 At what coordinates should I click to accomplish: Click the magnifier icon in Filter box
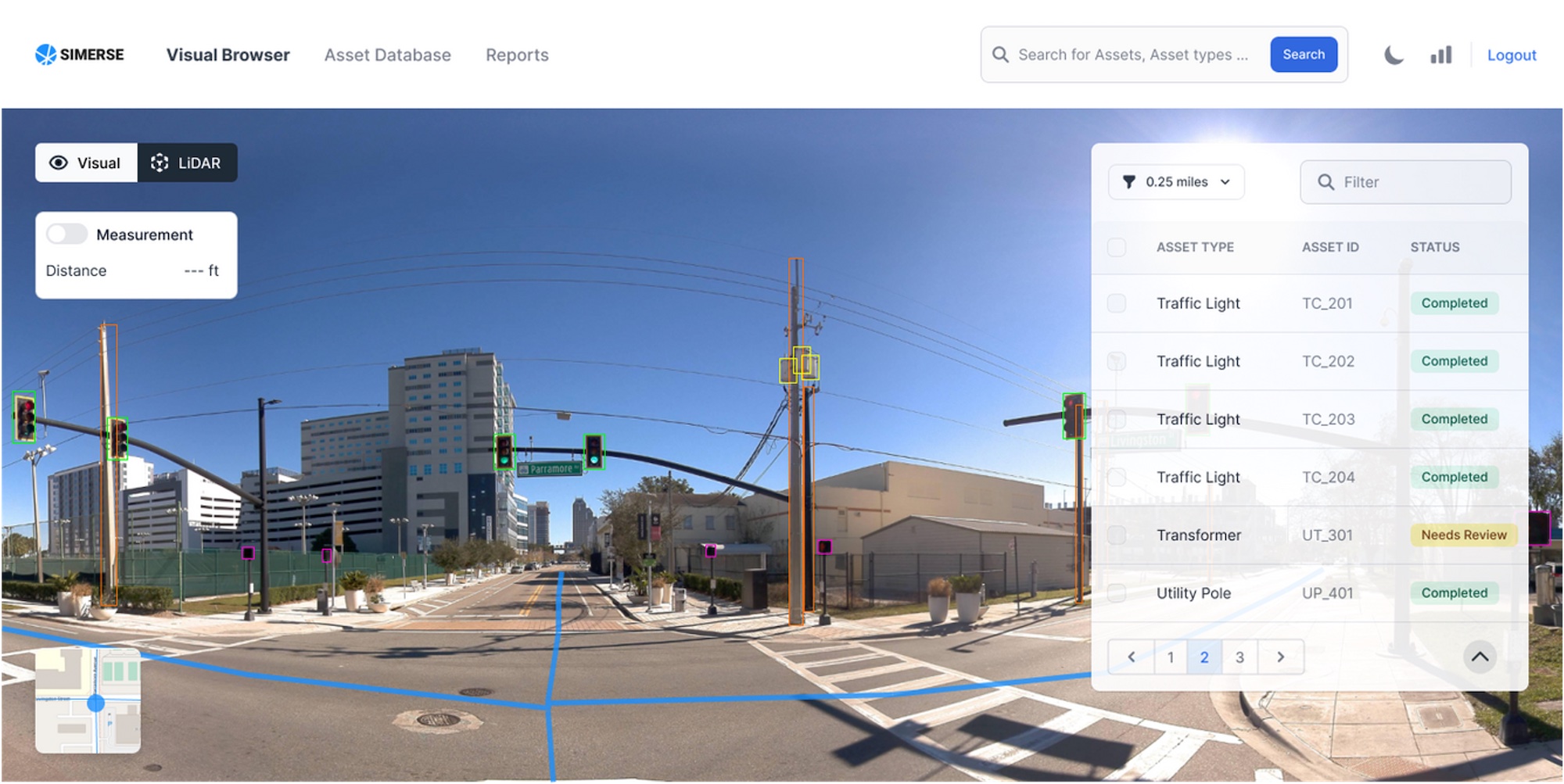[1325, 182]
